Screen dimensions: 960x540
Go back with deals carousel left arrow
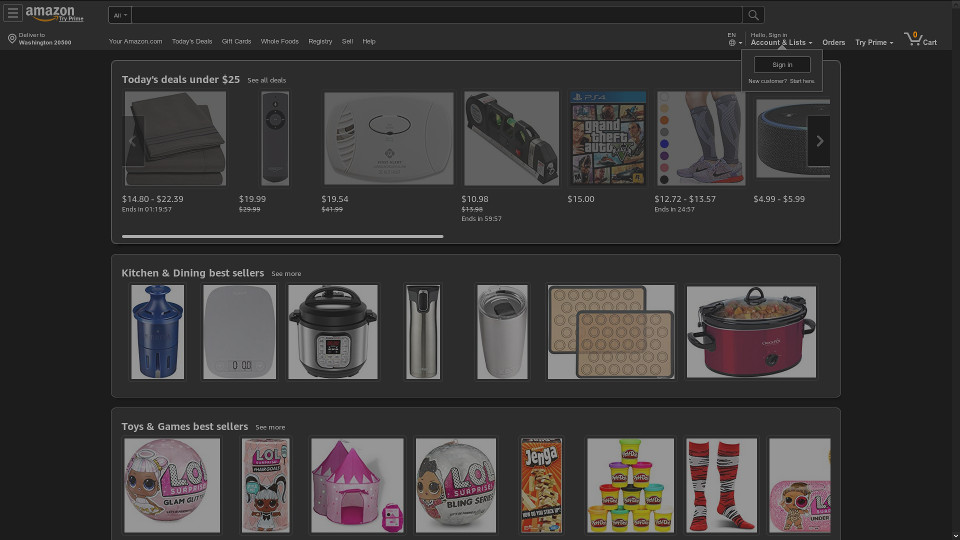point(133,141)
